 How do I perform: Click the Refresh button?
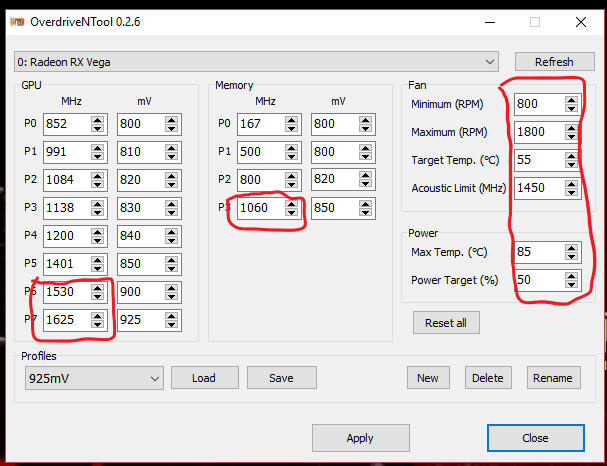554,62
